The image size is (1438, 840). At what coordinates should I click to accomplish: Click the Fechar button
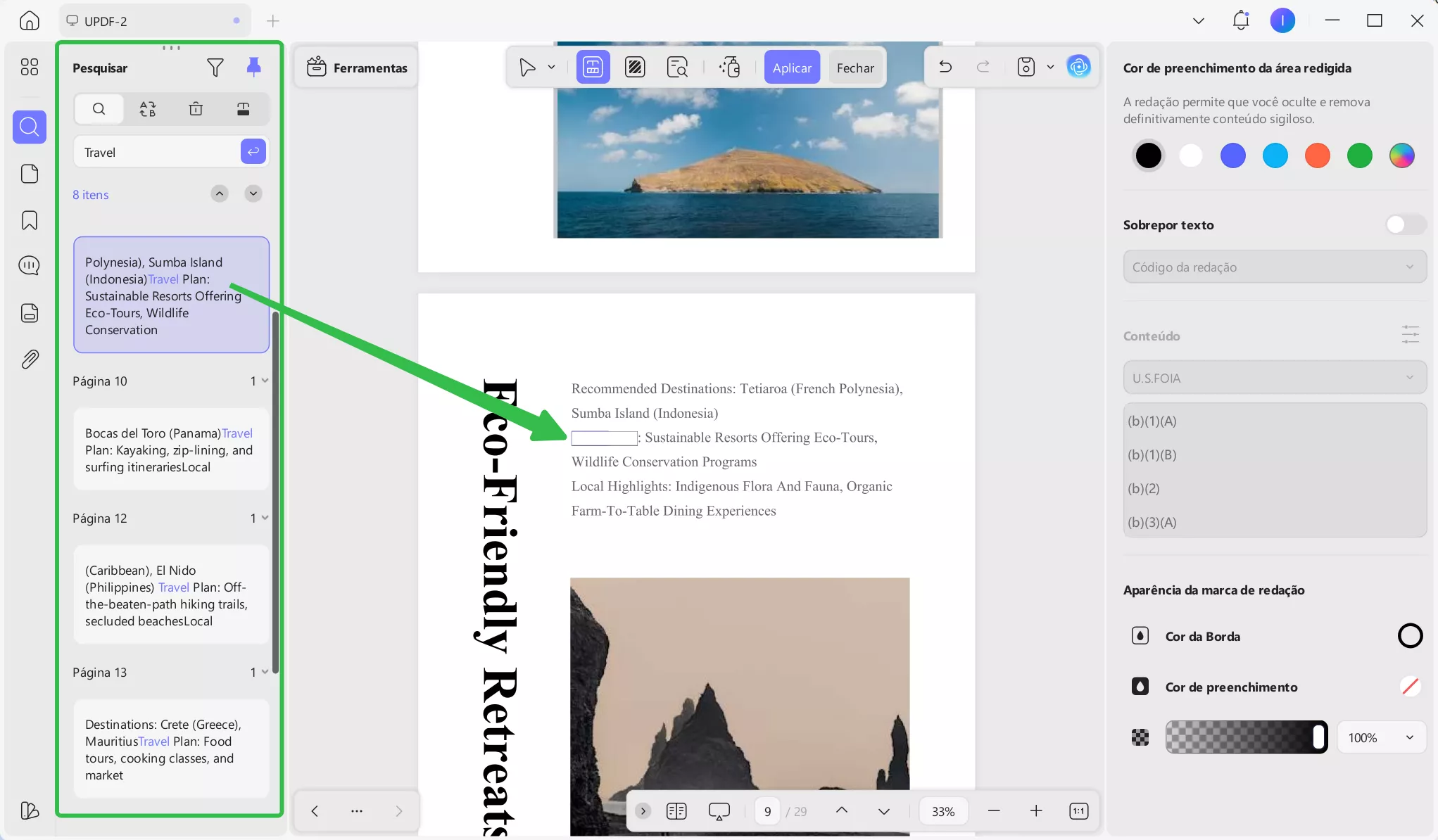pos(855,68)
